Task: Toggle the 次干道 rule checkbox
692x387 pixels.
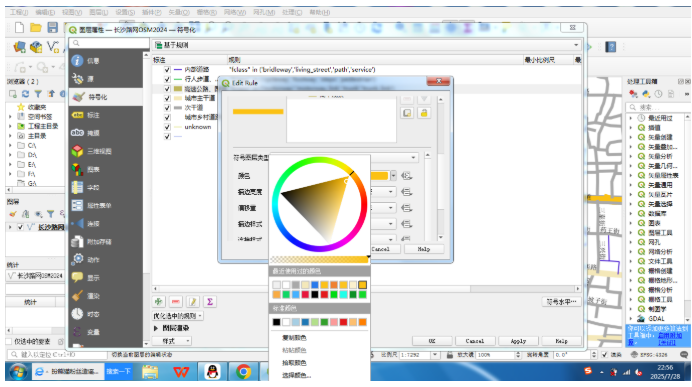Action: [x=167, y=108]
